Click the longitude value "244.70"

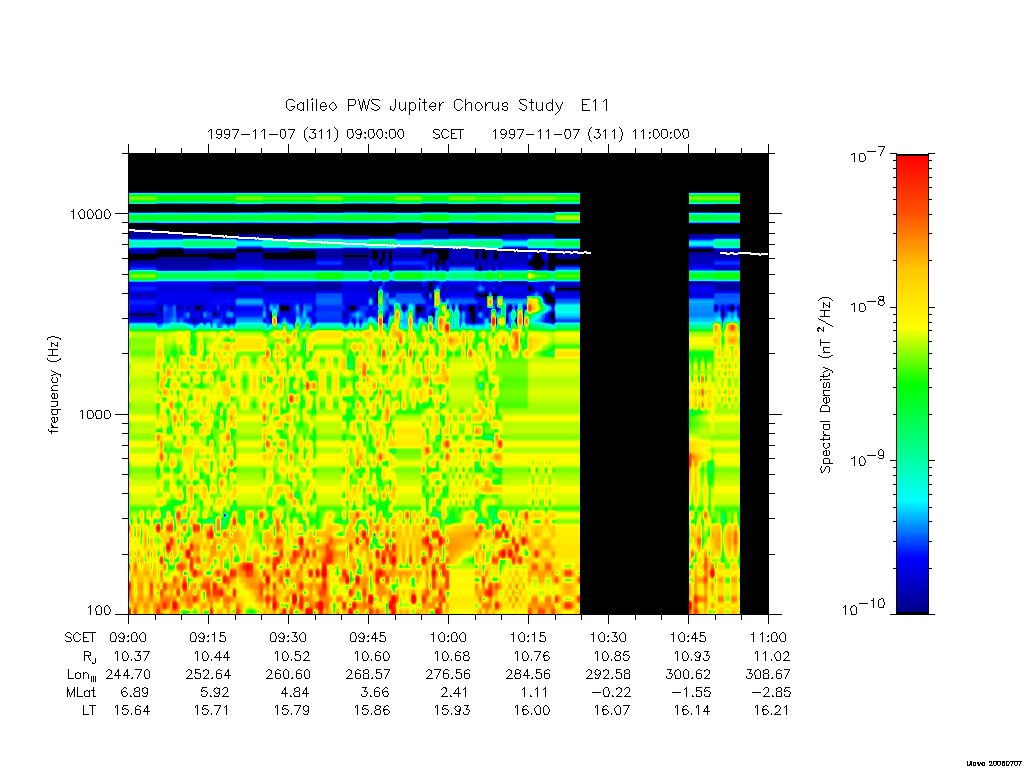point(128,675)
